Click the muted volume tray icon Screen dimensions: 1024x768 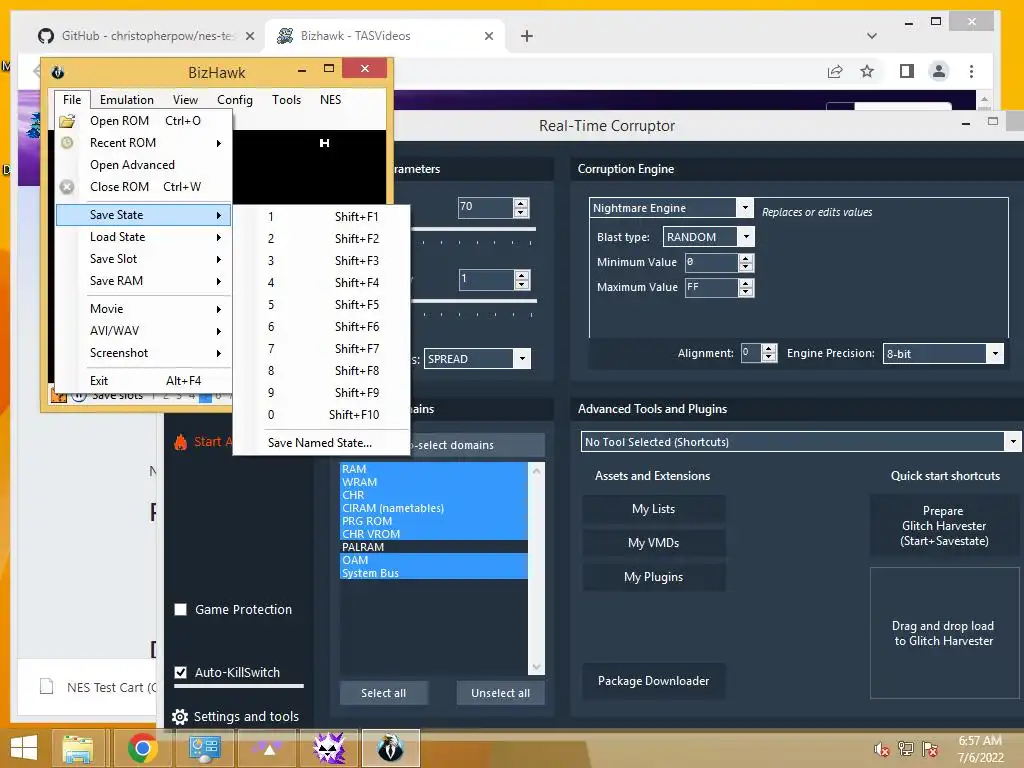[x=881, y=749]
